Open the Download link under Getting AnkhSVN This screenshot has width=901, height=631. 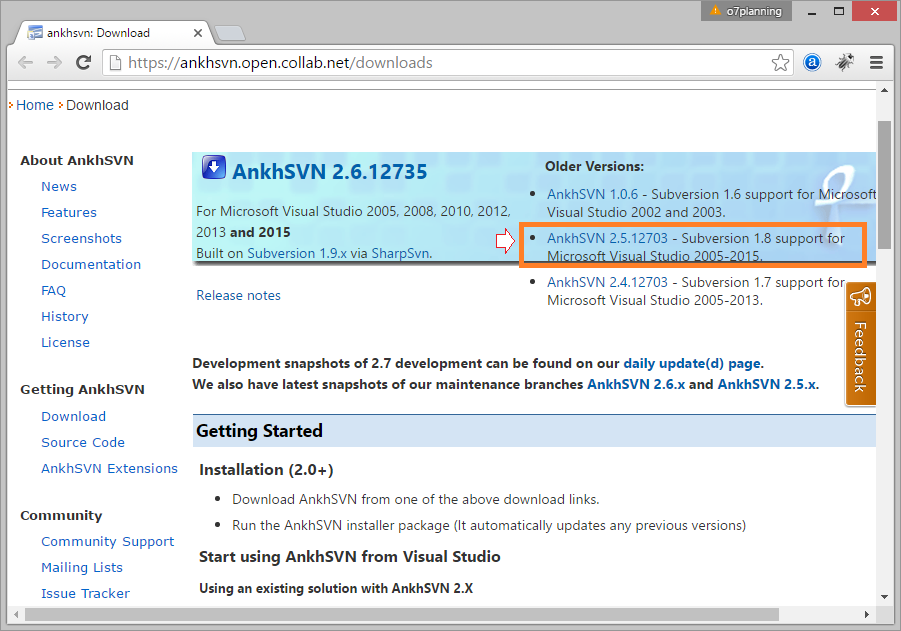tap(74, 416)
